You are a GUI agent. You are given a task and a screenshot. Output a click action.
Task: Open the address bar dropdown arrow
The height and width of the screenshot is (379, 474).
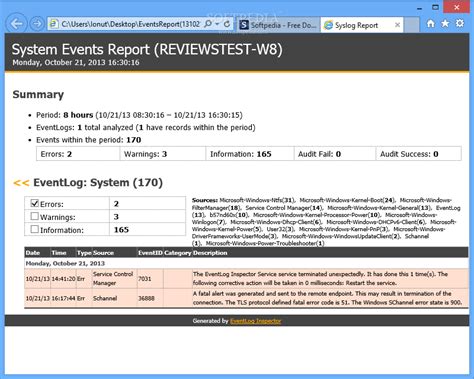[217, 24]
